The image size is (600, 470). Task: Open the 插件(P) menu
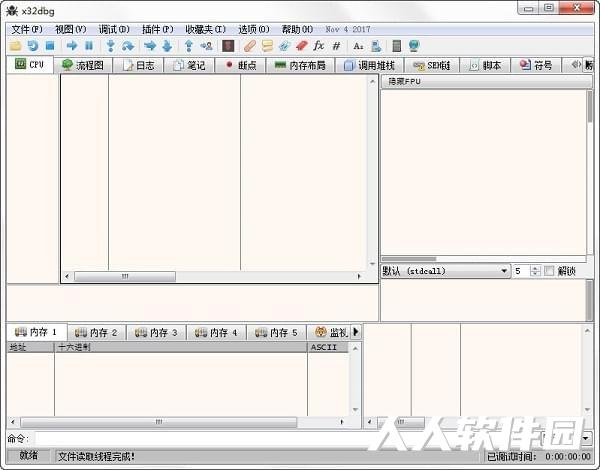157,29
